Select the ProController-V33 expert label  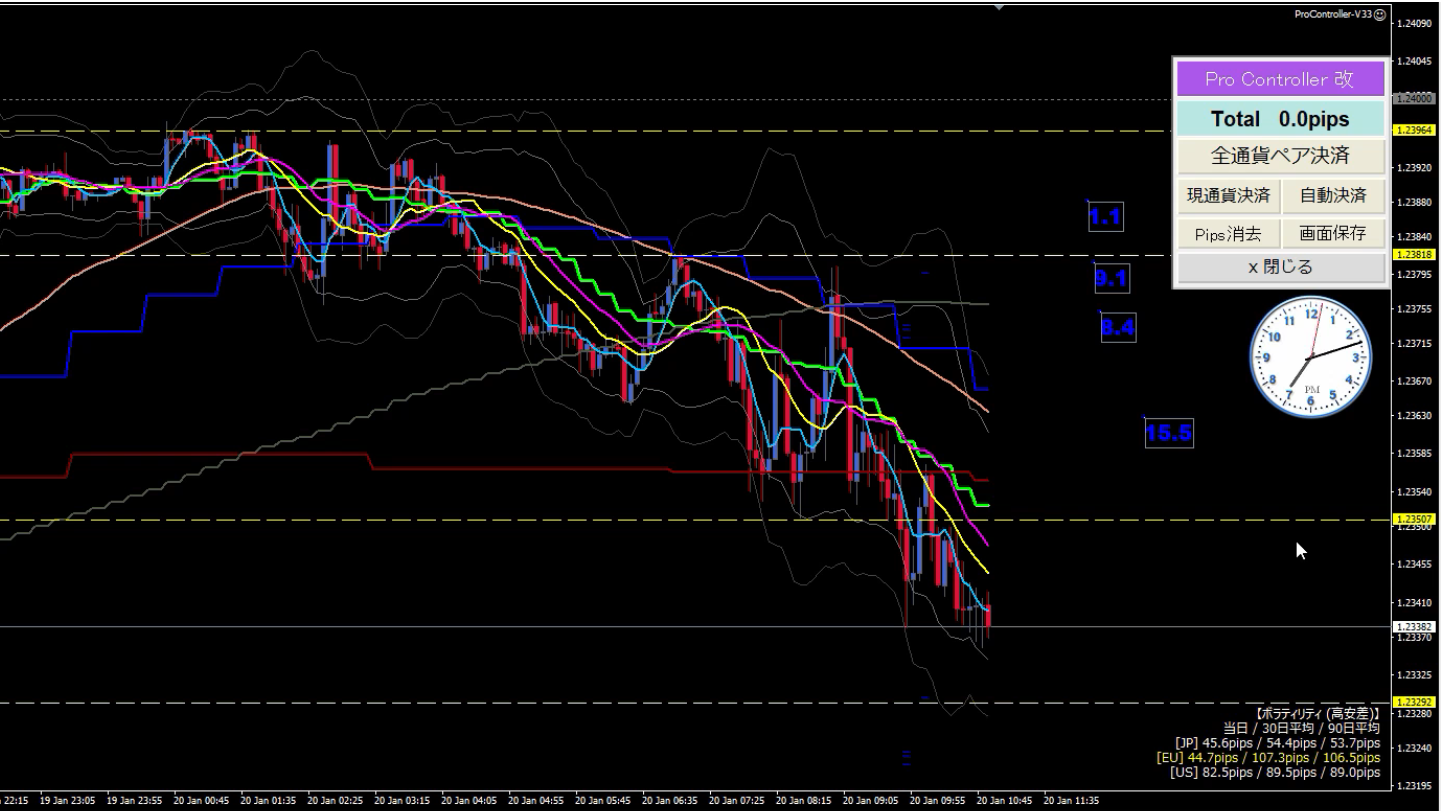(x=1333, y=15)
